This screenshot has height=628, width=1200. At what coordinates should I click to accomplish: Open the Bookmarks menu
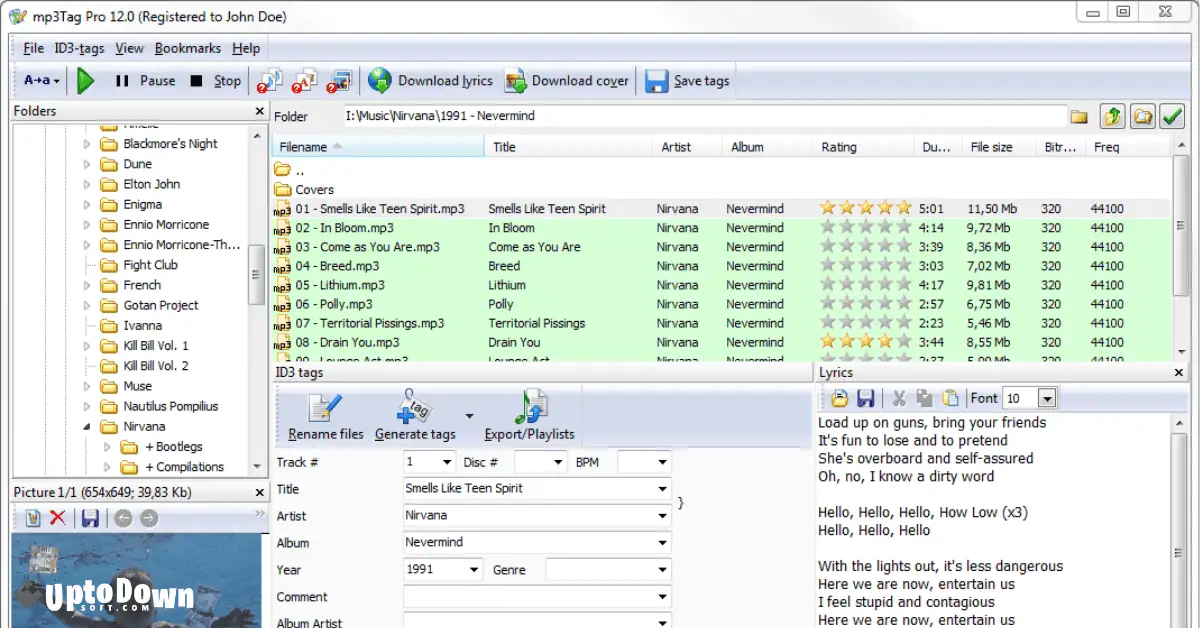click(x=187, y=48)
